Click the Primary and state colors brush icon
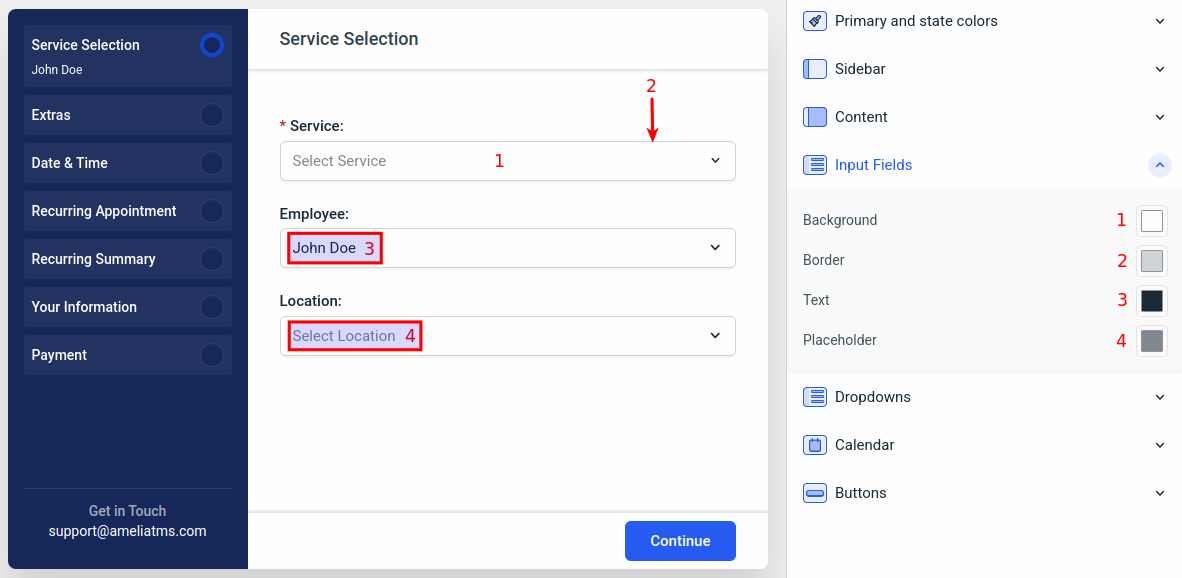The height and width of the screenshot is (578, 1182). 815,21
